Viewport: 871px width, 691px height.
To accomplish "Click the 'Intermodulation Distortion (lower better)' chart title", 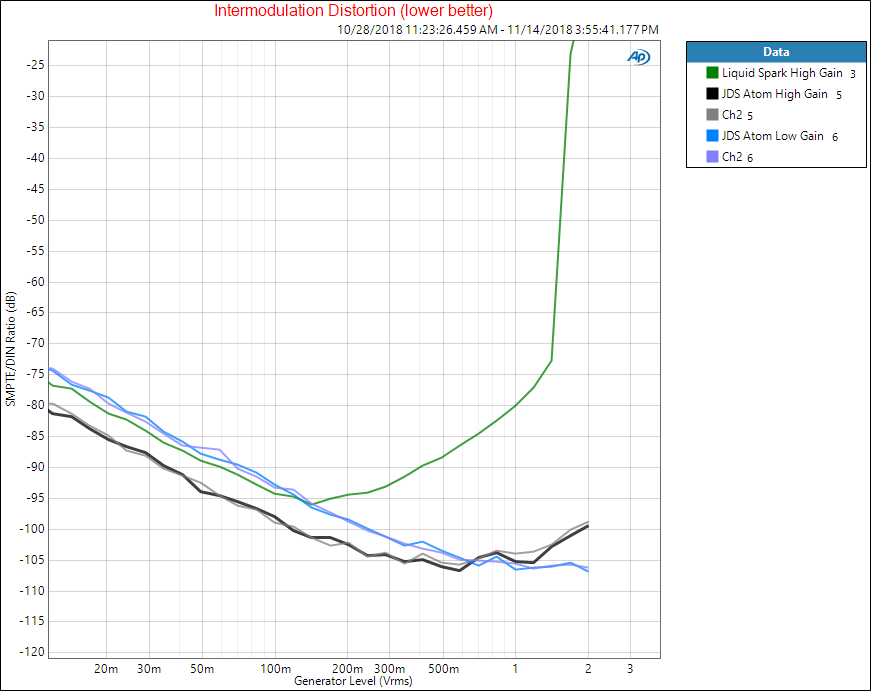I will click(x=353, y=11).
